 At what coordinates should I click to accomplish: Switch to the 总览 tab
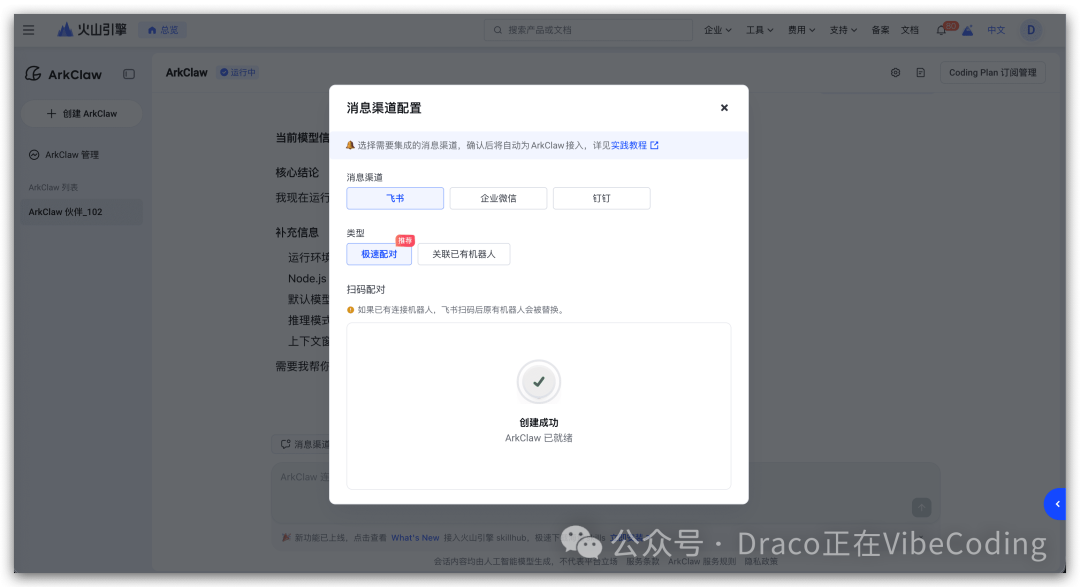point(162,29)
